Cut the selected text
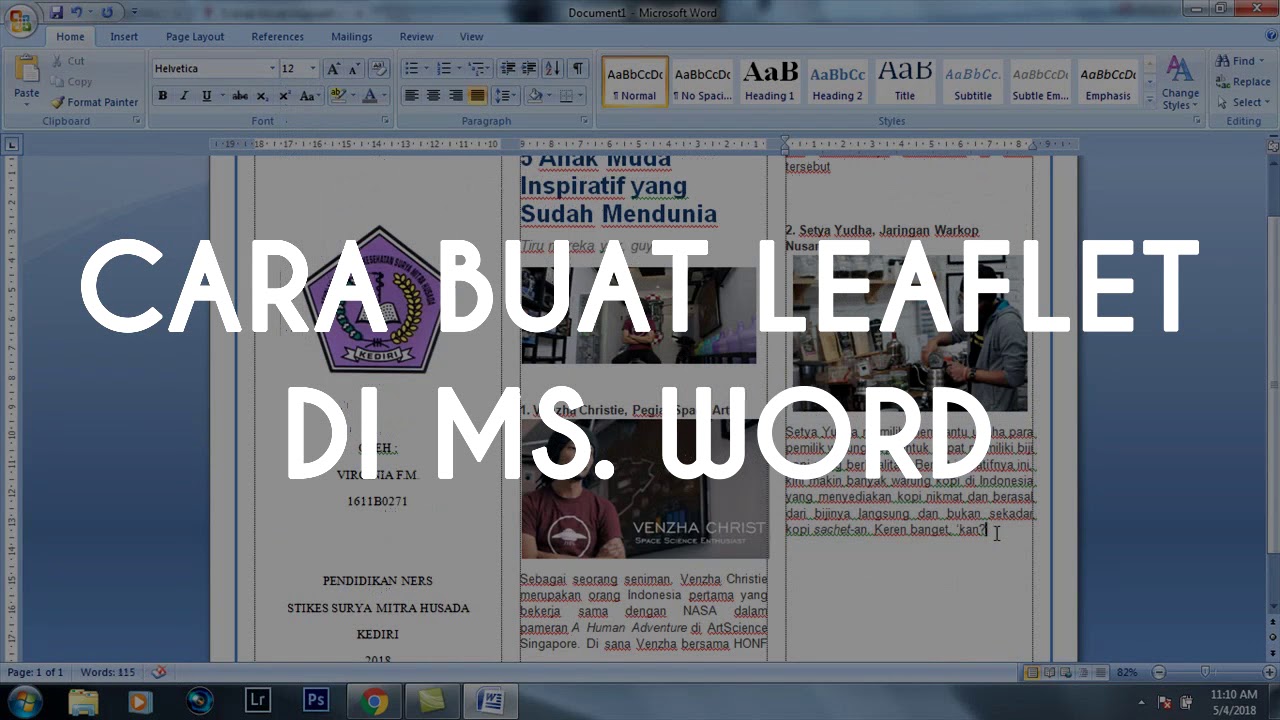Viewport: 1280px width, 720px height. coord(68,61)
